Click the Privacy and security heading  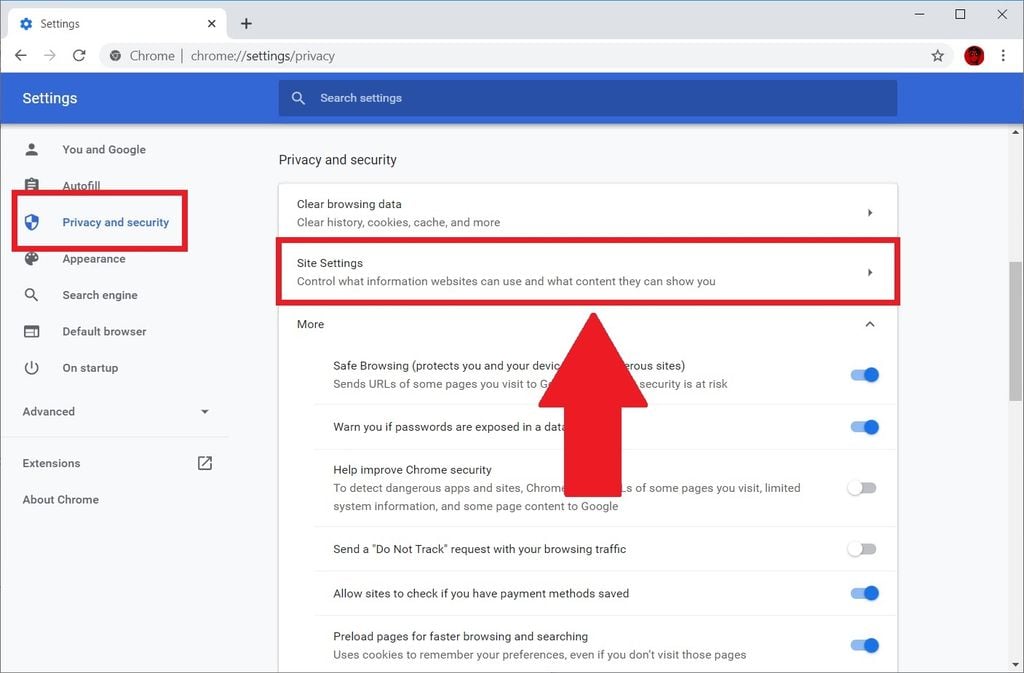pos(338,160)
